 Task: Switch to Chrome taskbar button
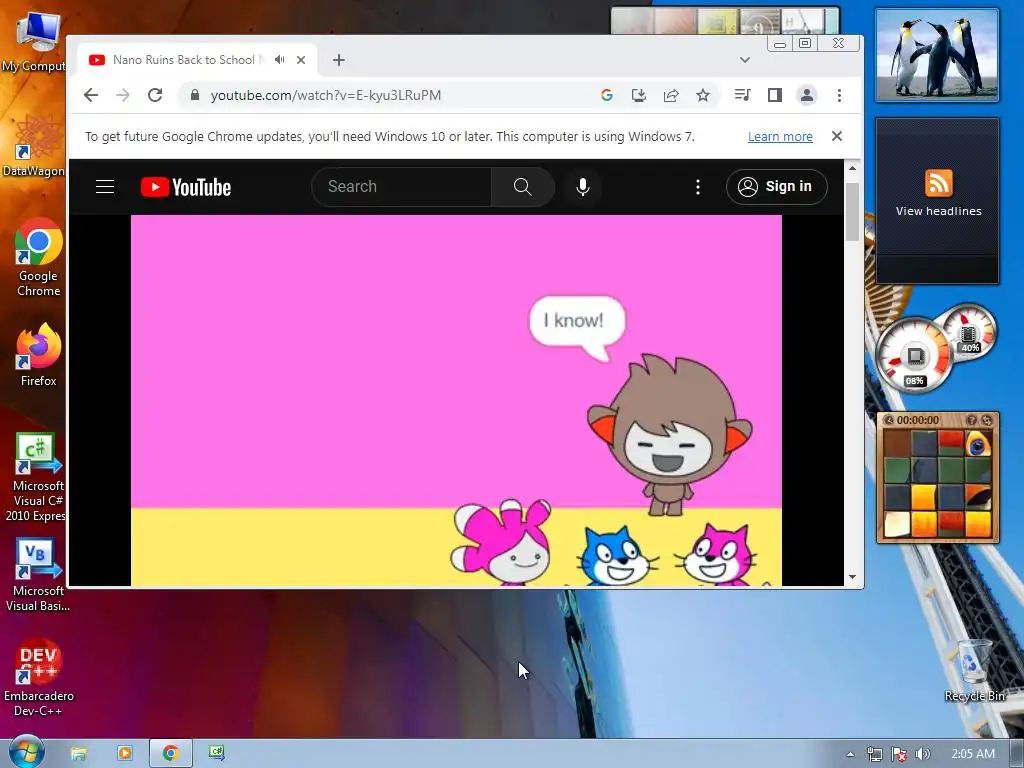(170, 753)
